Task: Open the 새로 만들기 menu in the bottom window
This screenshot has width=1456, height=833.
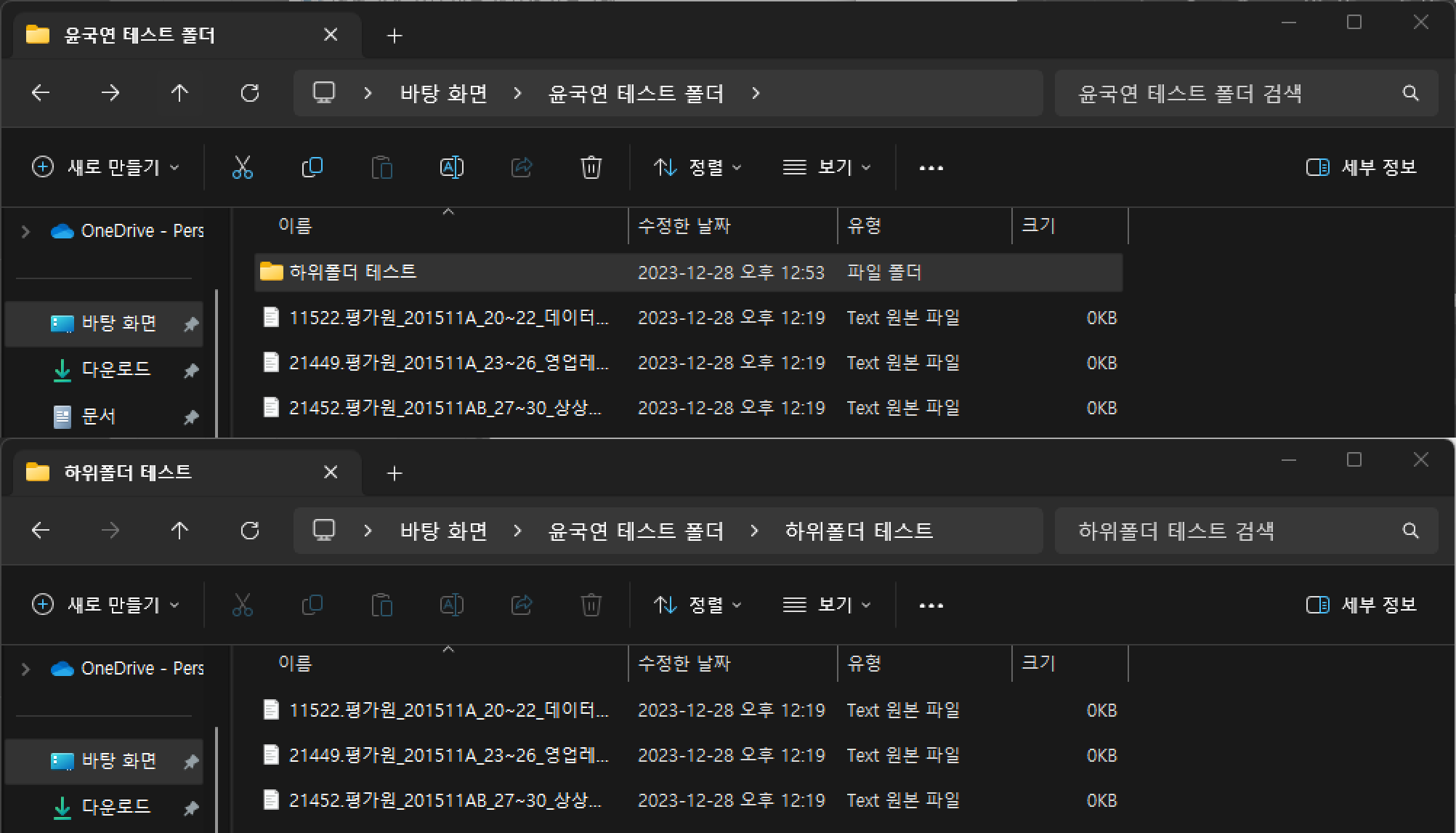Action: click(106, 605)
